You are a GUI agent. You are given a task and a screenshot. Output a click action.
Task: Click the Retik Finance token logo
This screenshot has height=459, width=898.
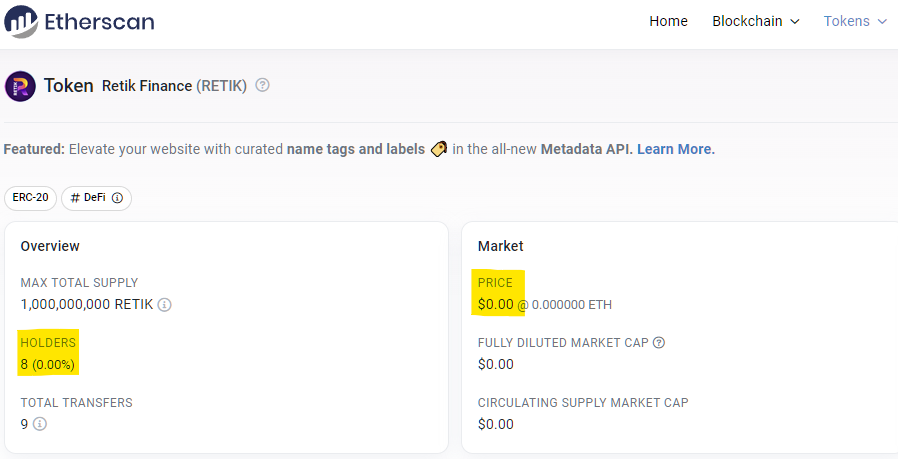tap(20, 86)
